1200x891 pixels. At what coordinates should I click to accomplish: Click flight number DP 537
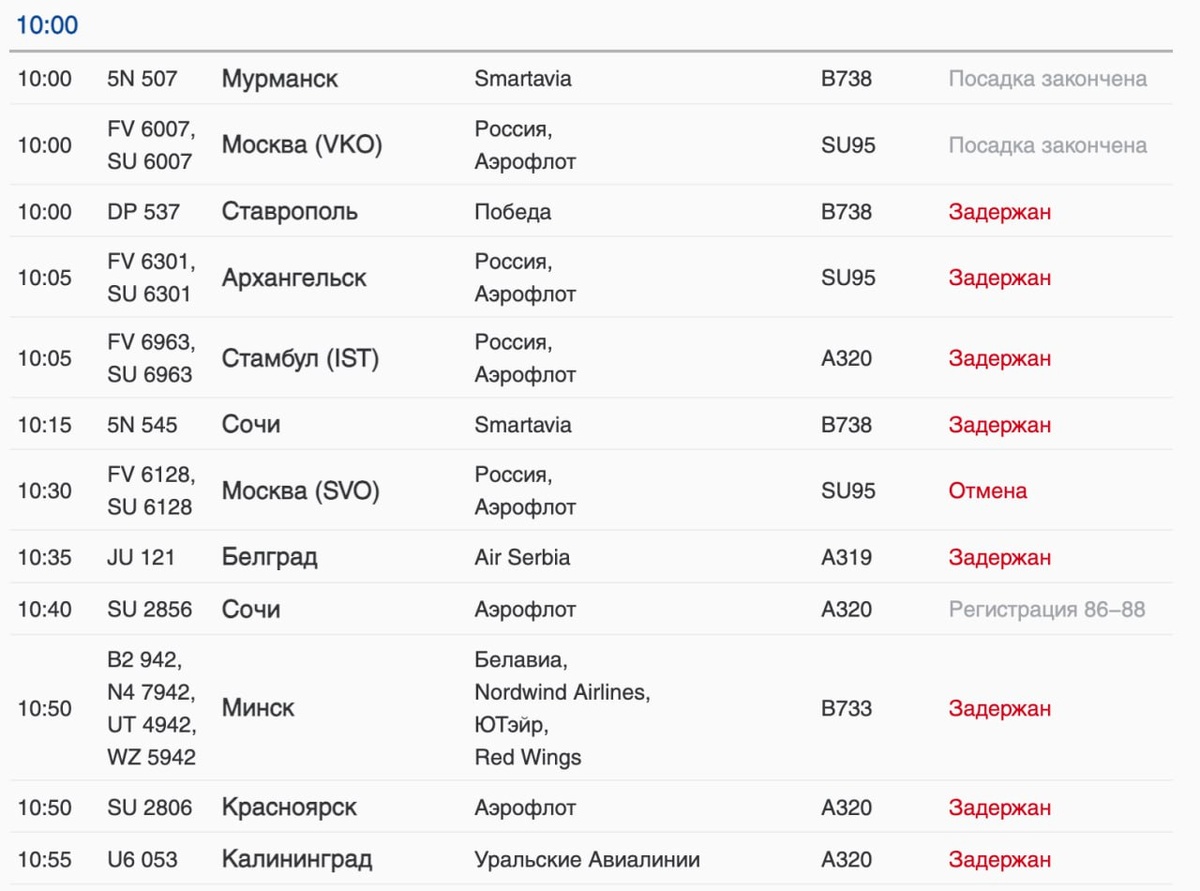(143, 212)
